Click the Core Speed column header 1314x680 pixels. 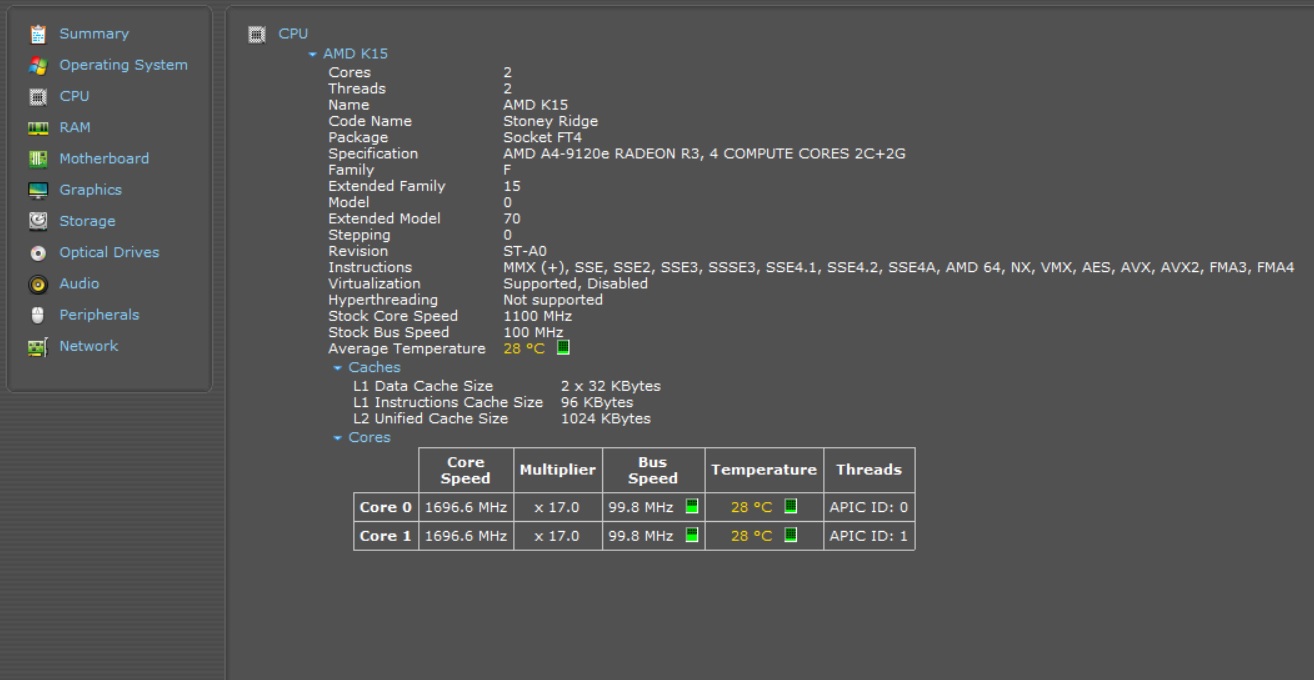click(465, 470)
